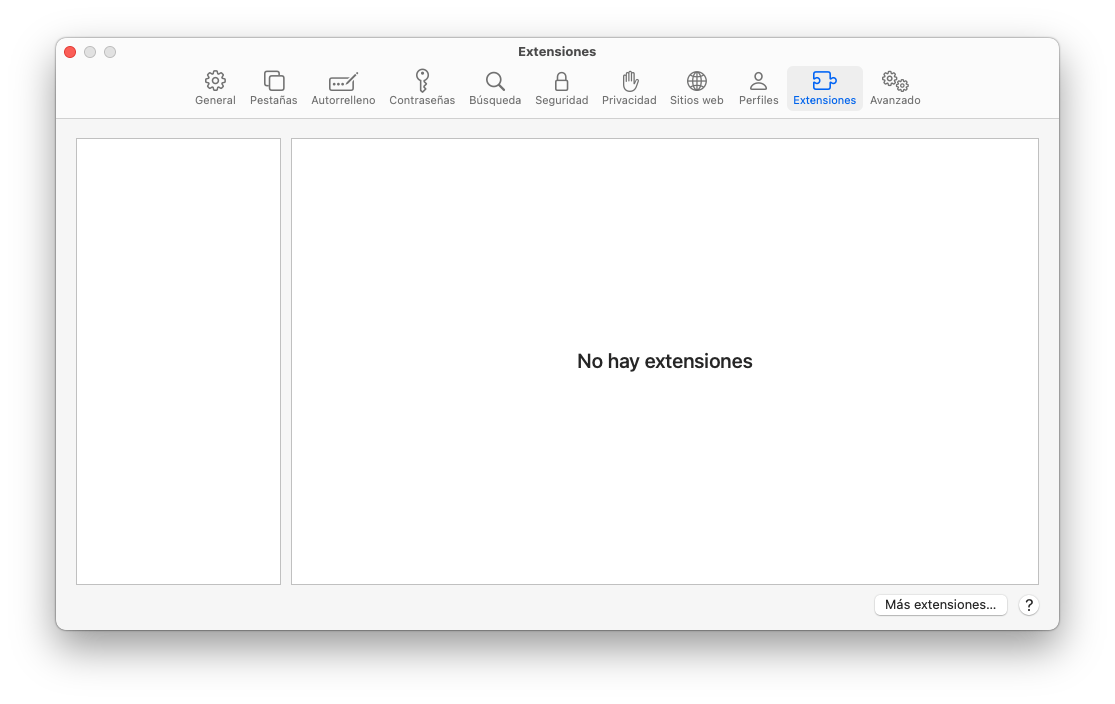
Task: Close the Extensiones settings window
Action: click(x=70, y=52)
